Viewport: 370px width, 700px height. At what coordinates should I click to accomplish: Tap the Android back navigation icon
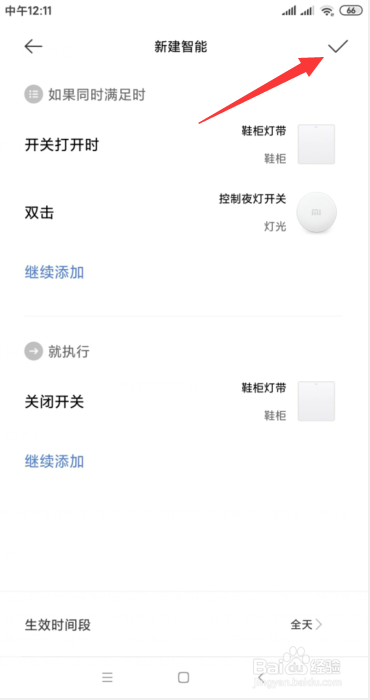point(261,678)
